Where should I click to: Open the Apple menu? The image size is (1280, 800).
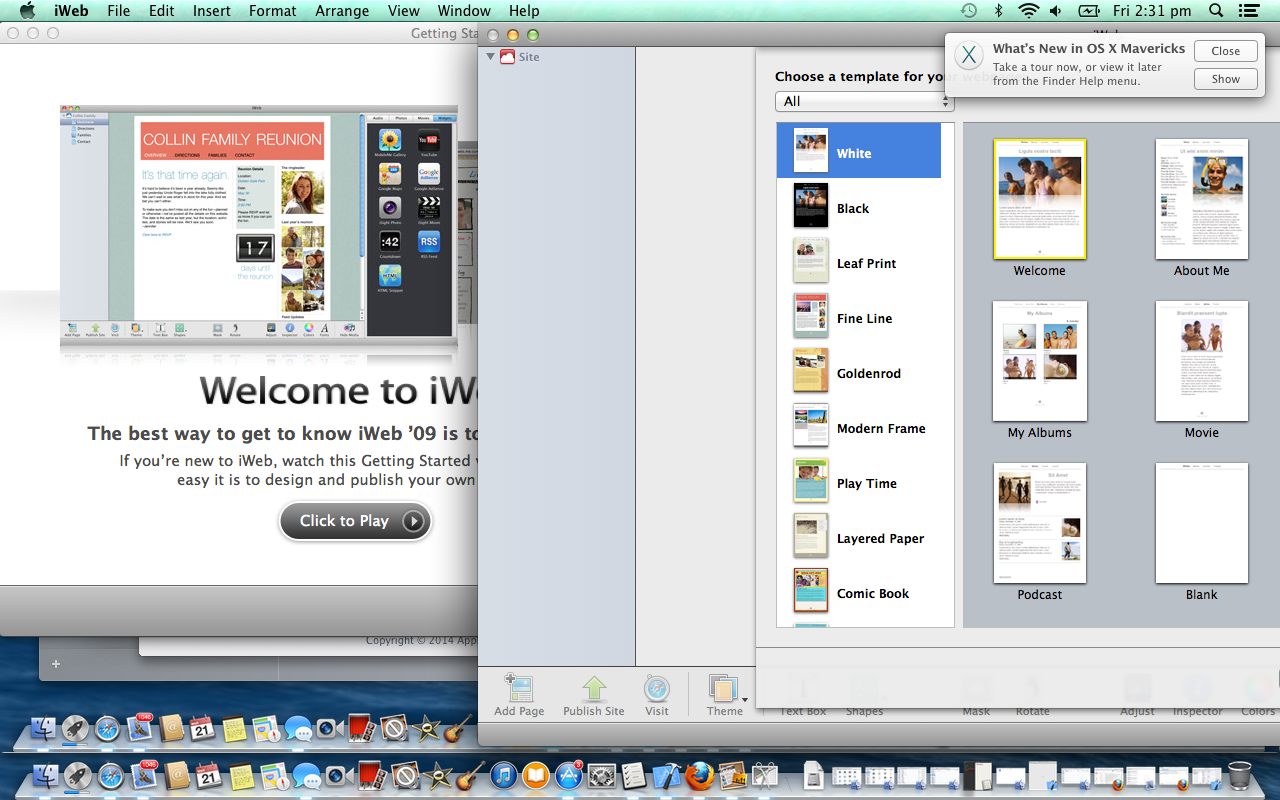[x=27, y=11]
